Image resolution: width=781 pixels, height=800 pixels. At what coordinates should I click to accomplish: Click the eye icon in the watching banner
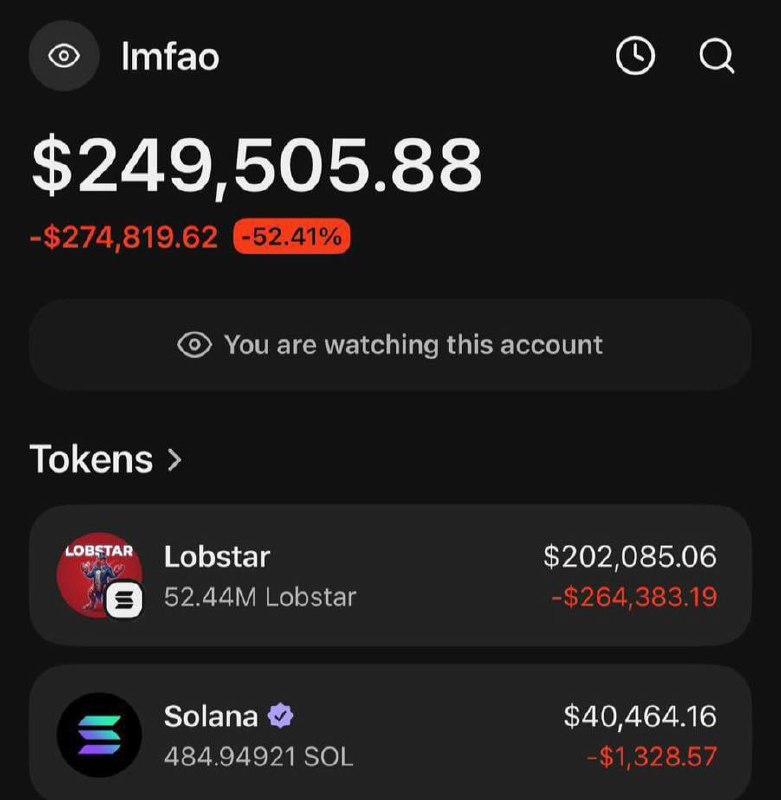[194, 345]
